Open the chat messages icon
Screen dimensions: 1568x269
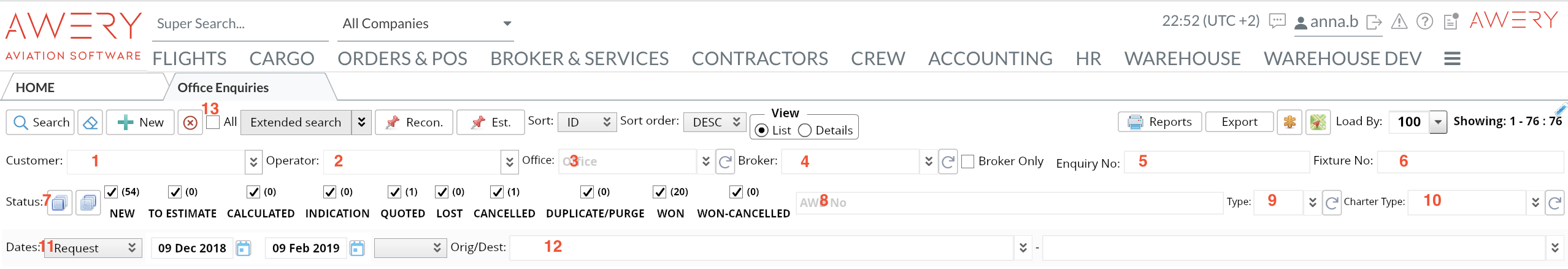(x=1277, y=22)
